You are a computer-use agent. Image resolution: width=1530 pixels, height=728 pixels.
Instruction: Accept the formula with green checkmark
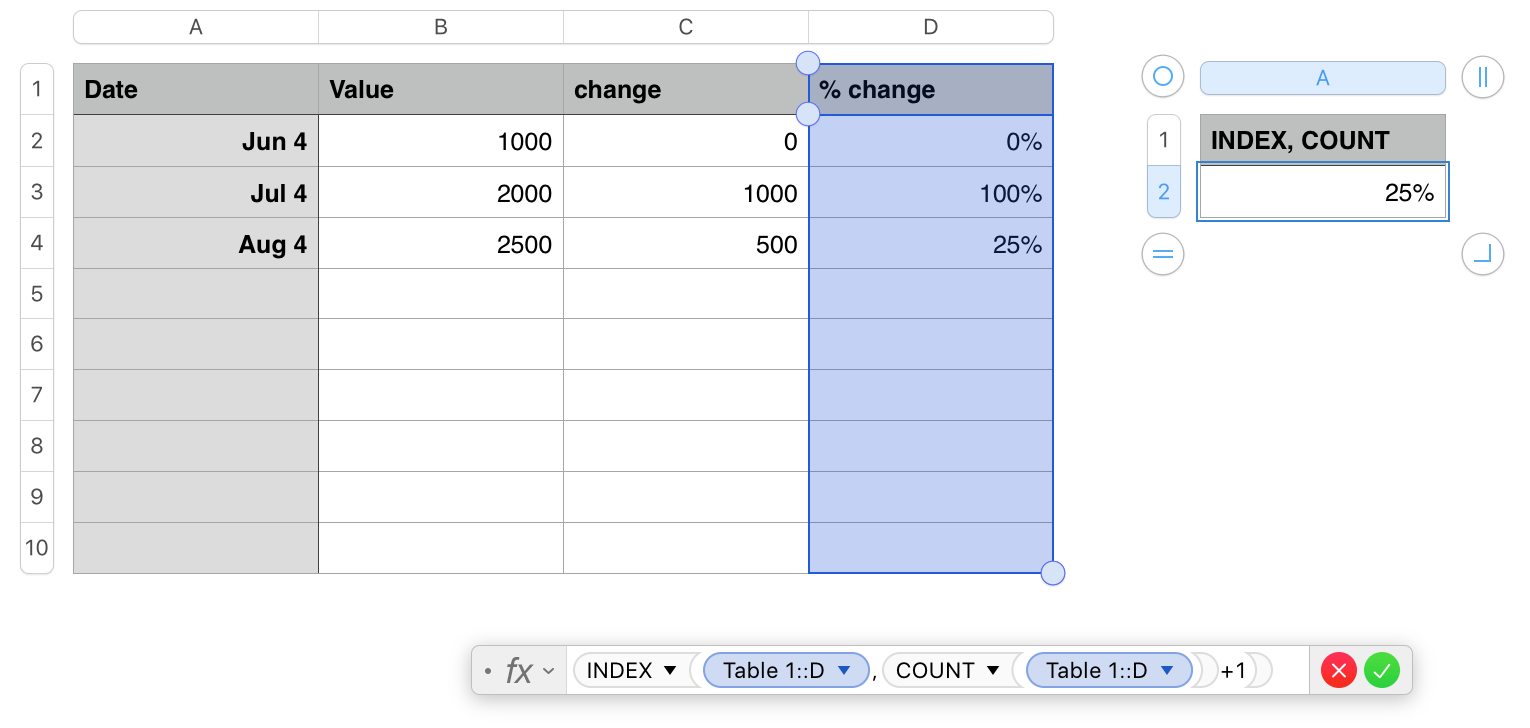pyautogui.click(x=1382, y=670)
